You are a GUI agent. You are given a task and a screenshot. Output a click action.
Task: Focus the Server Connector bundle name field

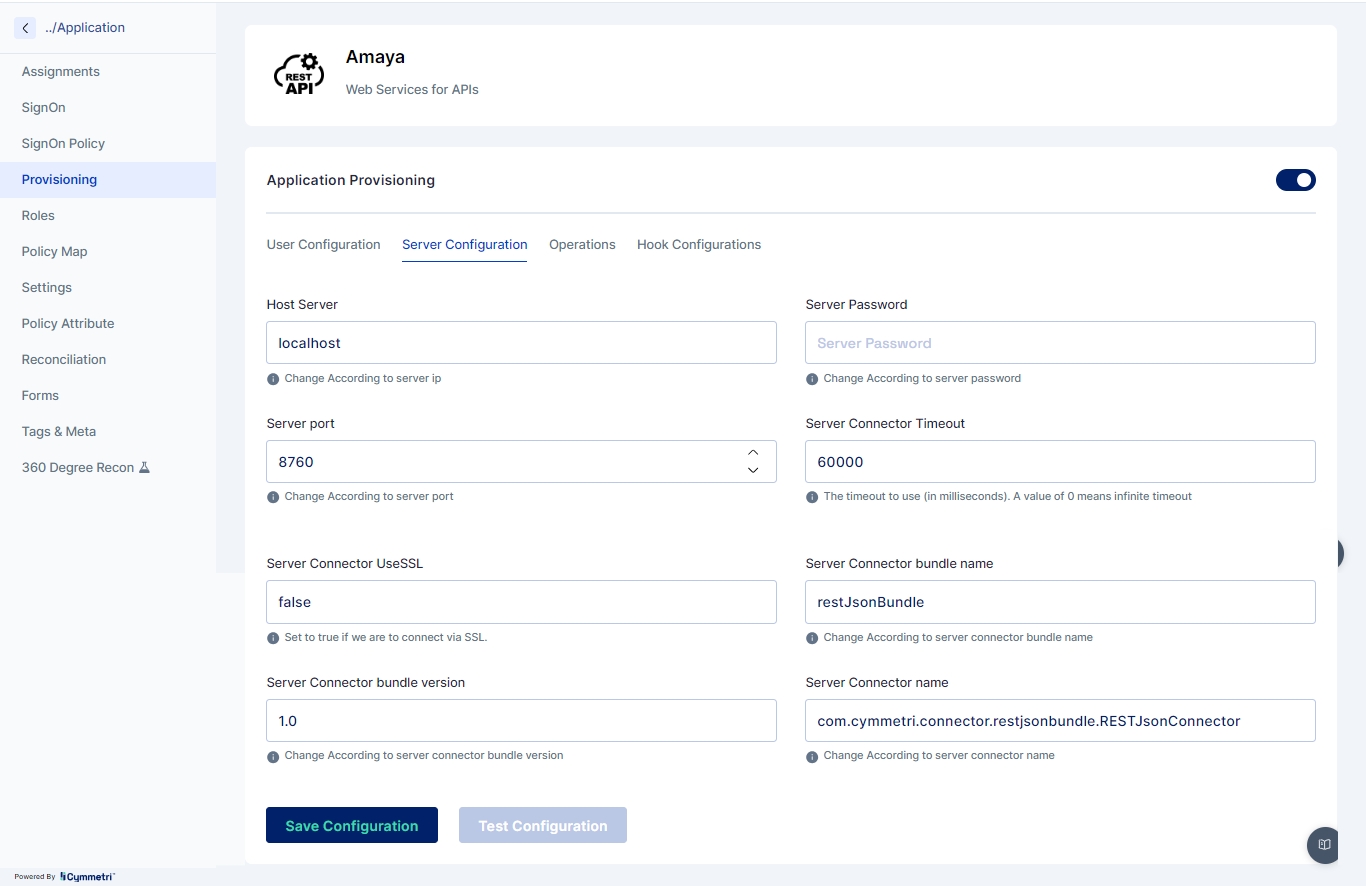pyautogui.click(x=1059, y=602)
